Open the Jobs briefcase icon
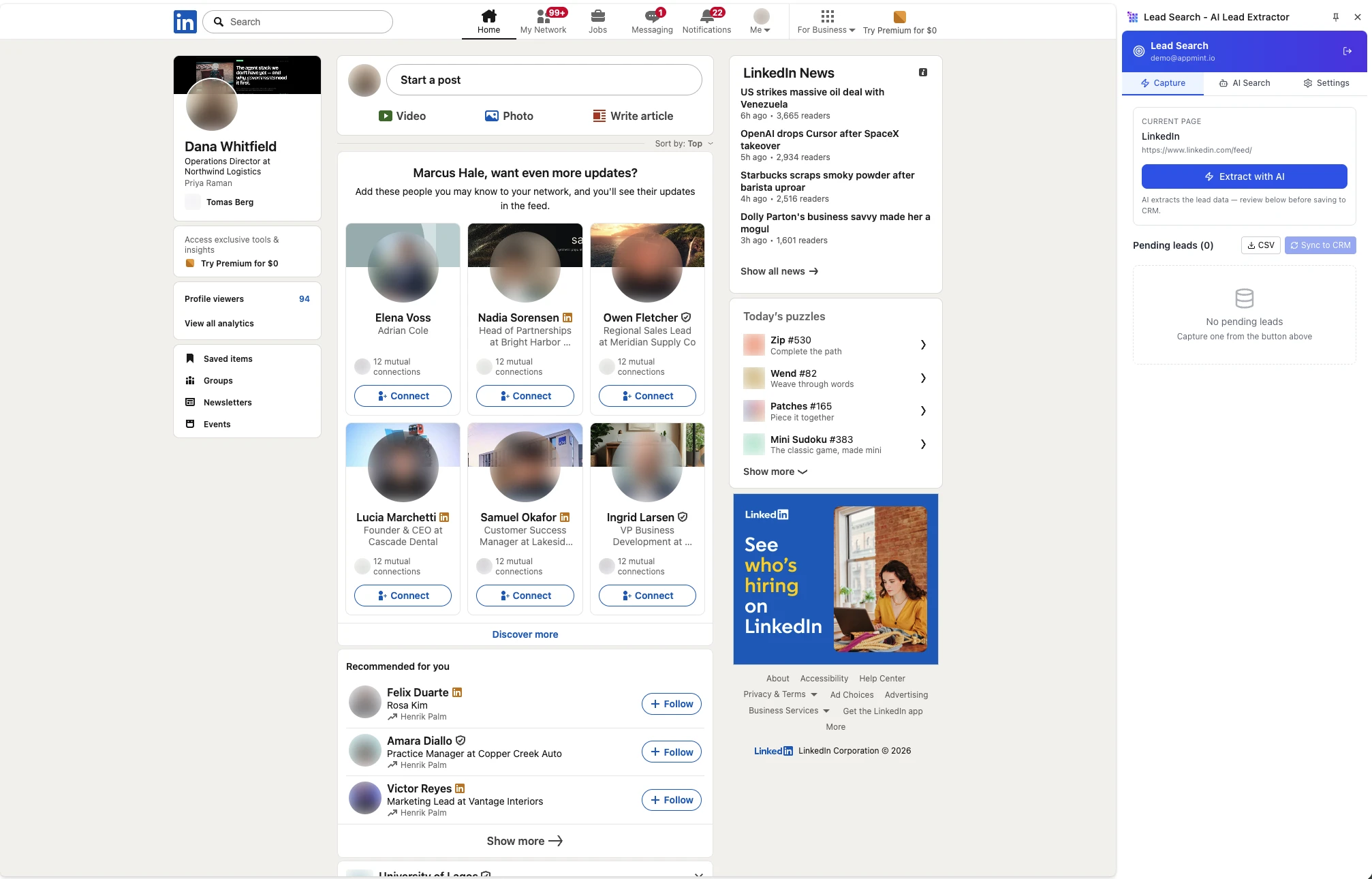1372x879 pixels. (x=597, y=16)
